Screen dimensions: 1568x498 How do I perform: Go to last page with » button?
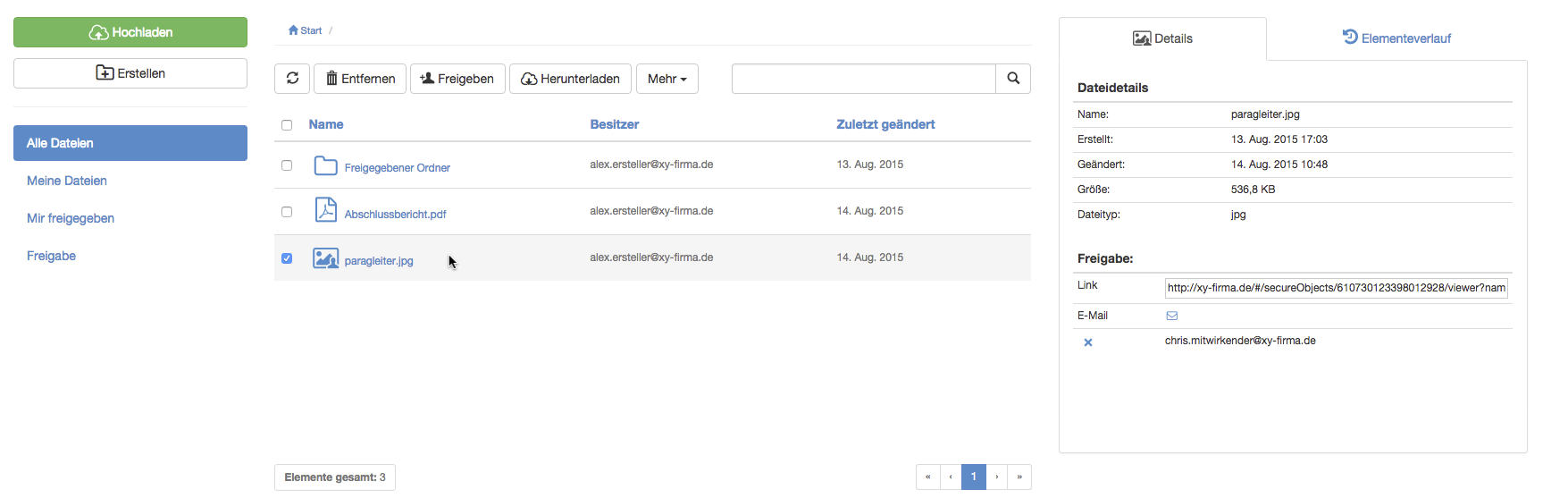tap(1019, 477)
